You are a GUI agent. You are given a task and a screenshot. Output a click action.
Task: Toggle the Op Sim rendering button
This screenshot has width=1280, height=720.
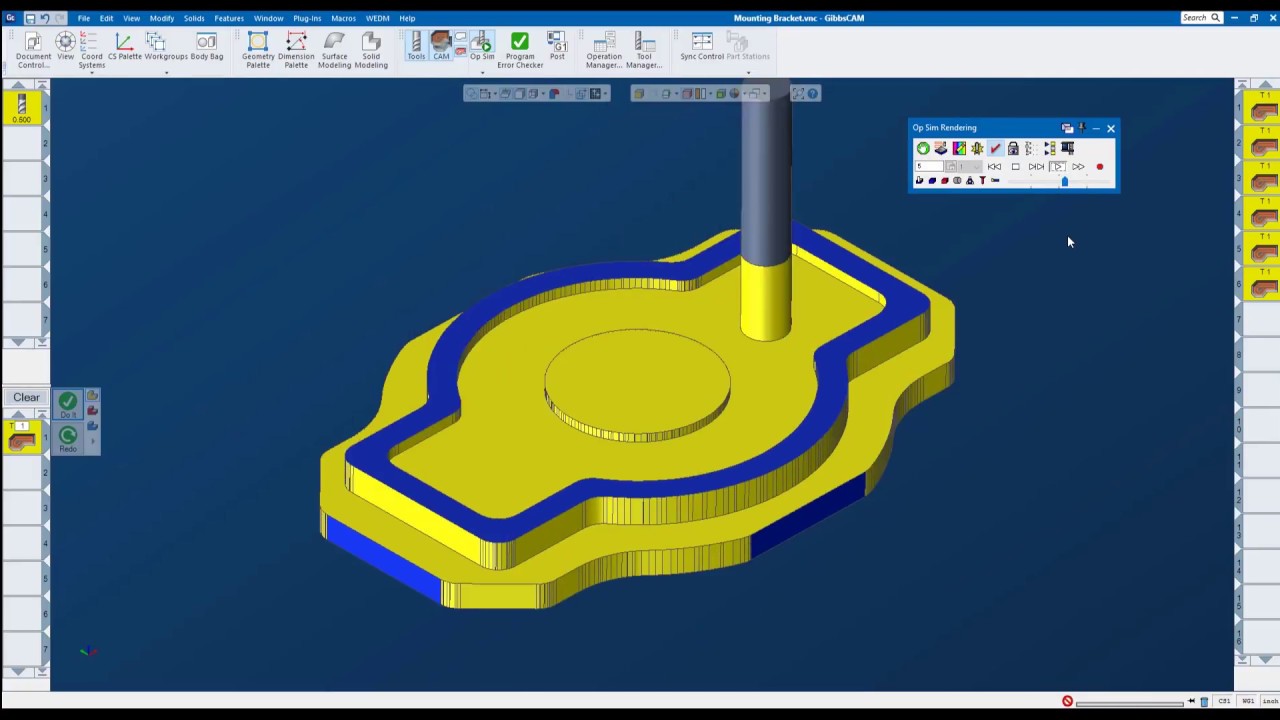pyautogui.click(x=482, y=46)
